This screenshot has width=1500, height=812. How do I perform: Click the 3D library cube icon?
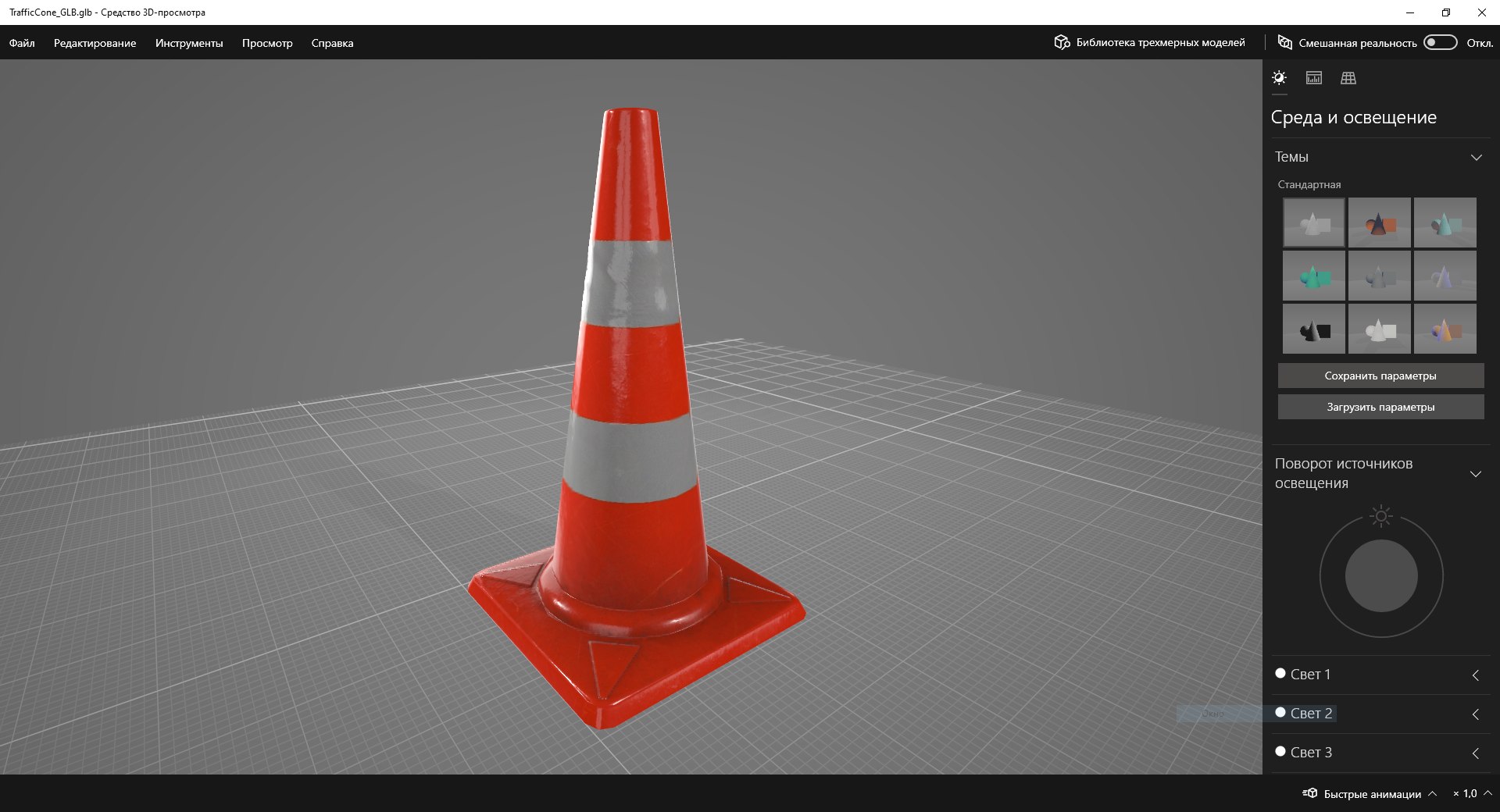coord(1062,42)
